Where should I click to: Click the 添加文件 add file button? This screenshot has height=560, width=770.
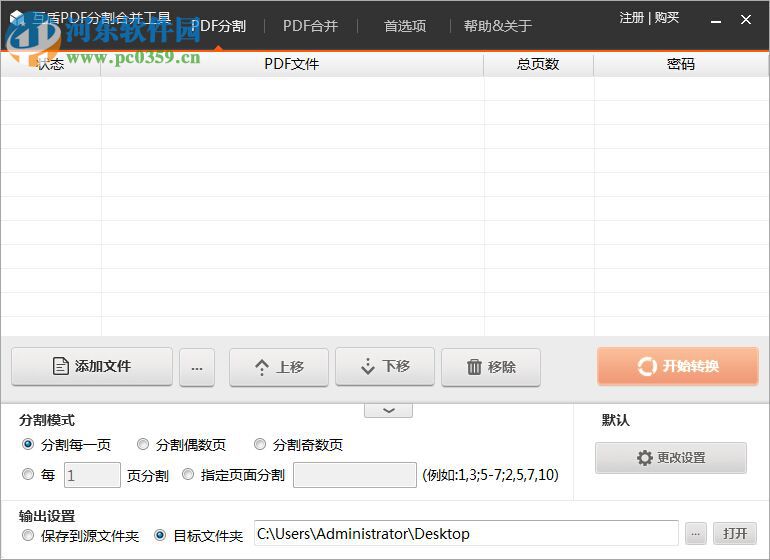tap(92, 366)
